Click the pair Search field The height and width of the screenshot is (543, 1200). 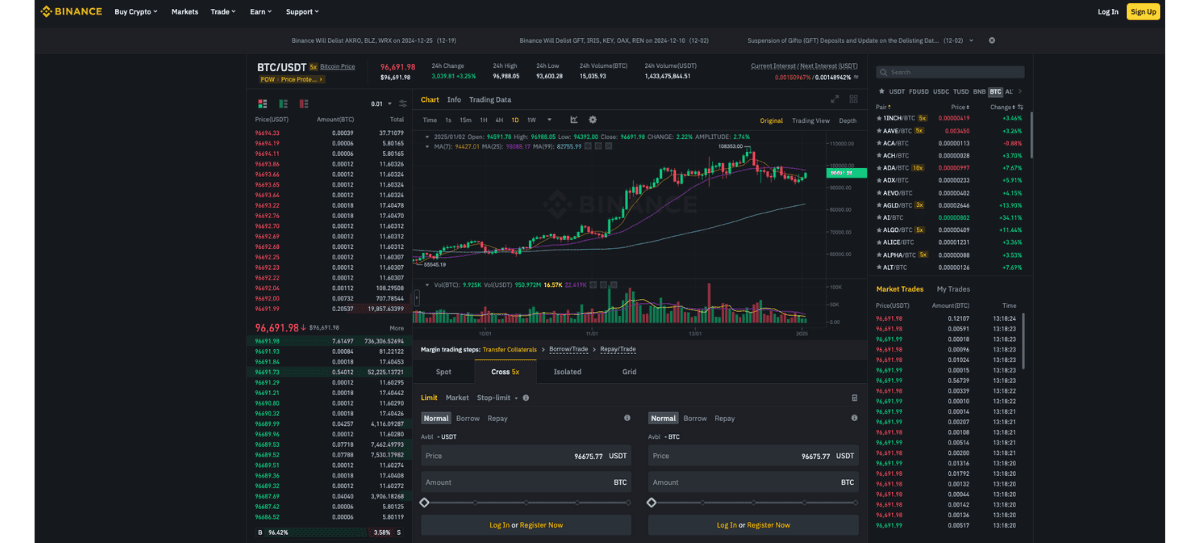click(950, 72)
